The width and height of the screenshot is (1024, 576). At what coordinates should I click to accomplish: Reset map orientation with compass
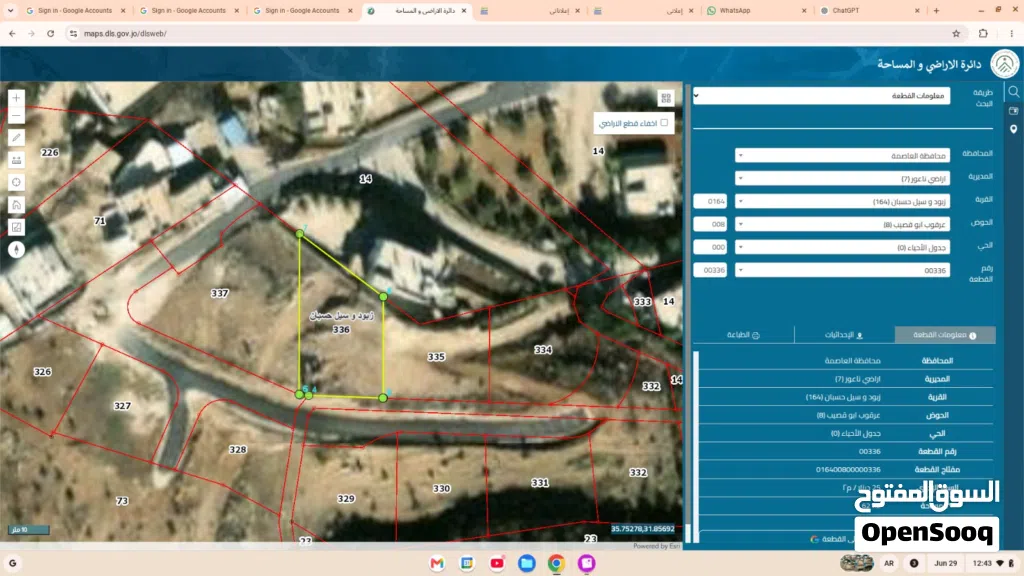(x=16, y=249)
